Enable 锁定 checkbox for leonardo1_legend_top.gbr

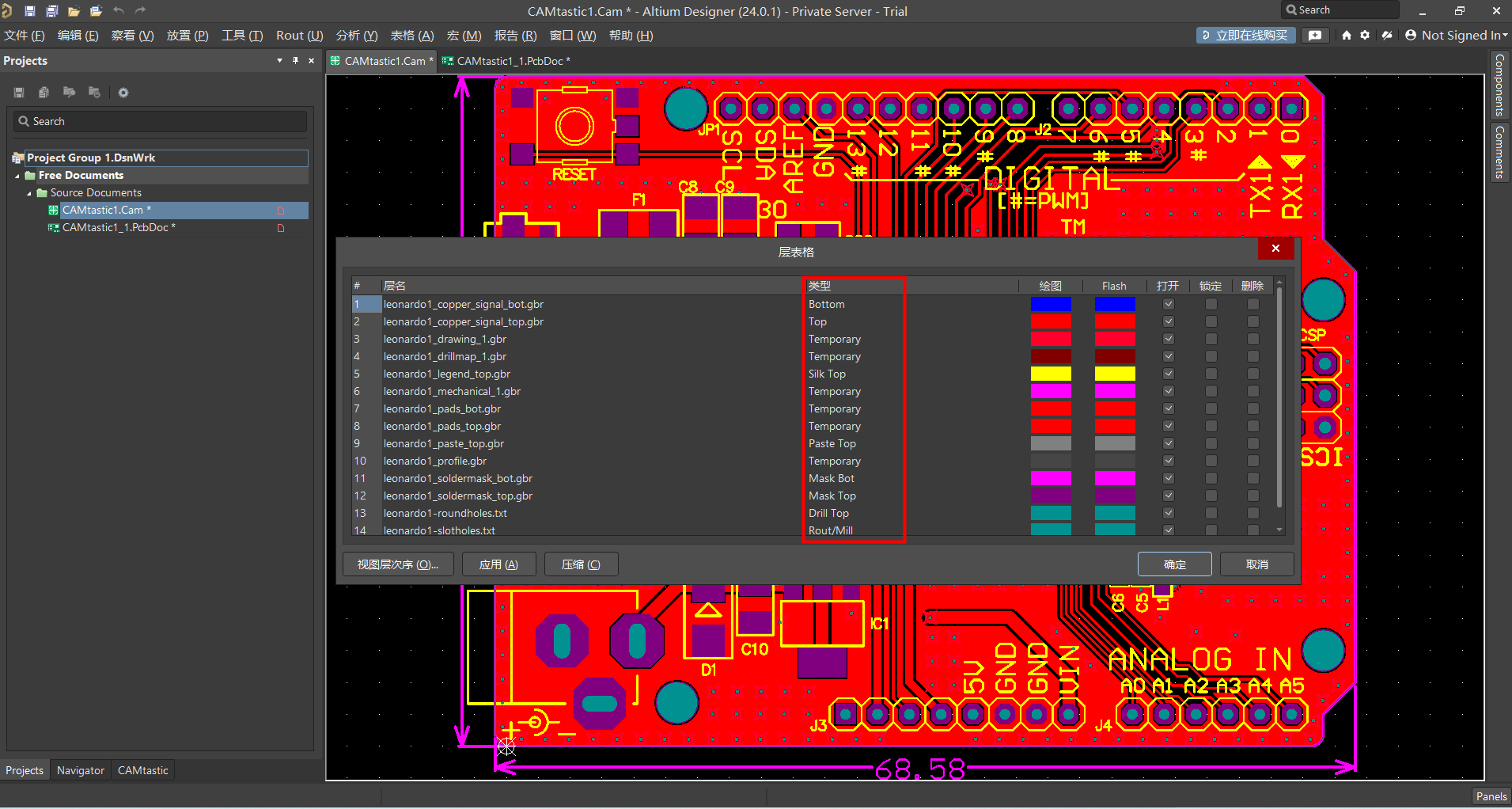tap(1211, 374)
